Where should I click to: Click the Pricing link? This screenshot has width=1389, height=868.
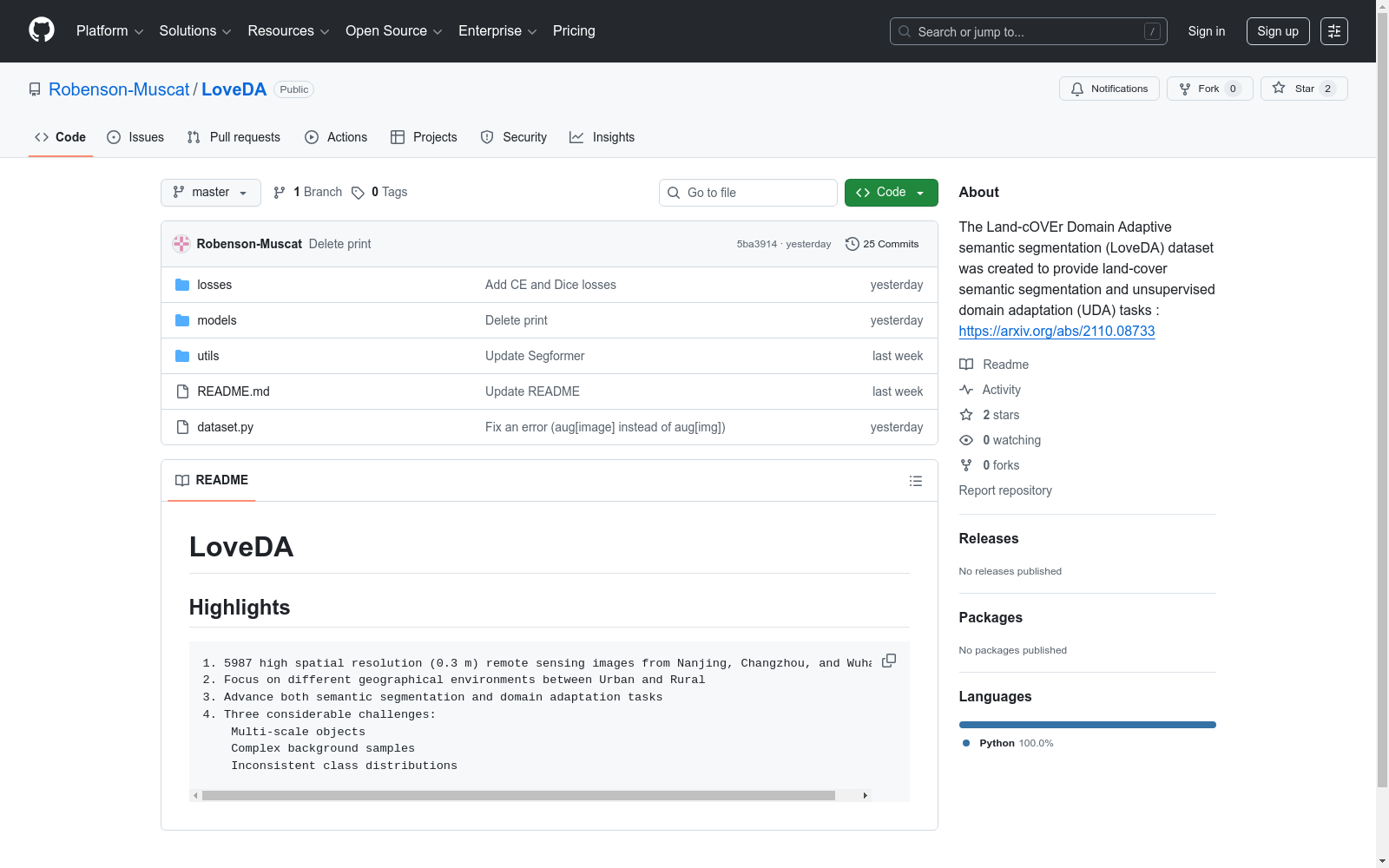click(574, 31)
